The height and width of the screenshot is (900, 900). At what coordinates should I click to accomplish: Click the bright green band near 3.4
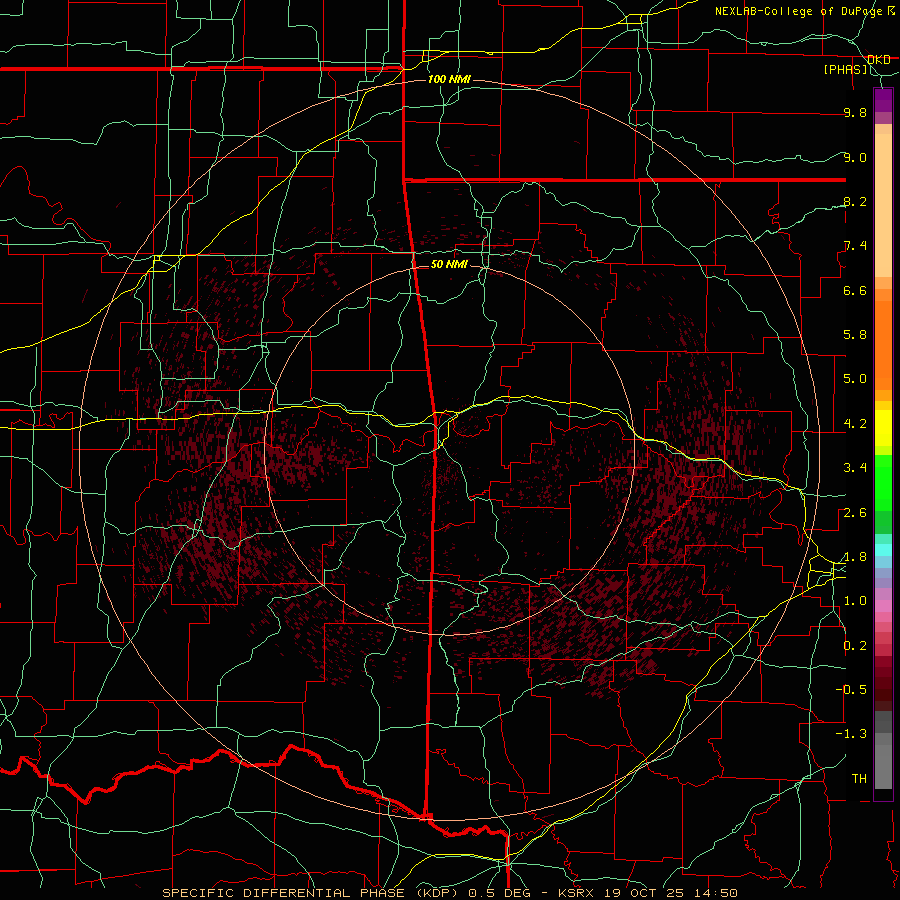(x=883, y=483)
